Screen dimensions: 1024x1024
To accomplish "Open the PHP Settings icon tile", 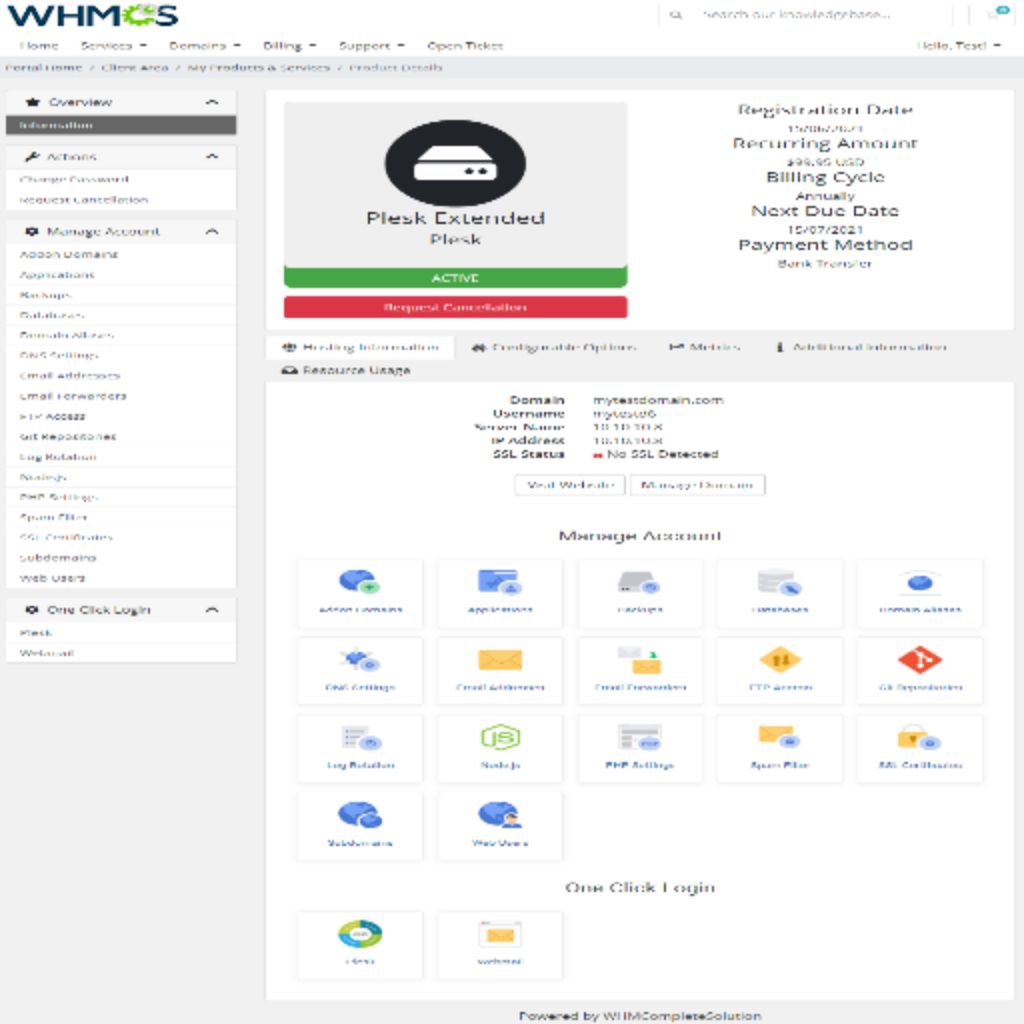I will (640, 747).
